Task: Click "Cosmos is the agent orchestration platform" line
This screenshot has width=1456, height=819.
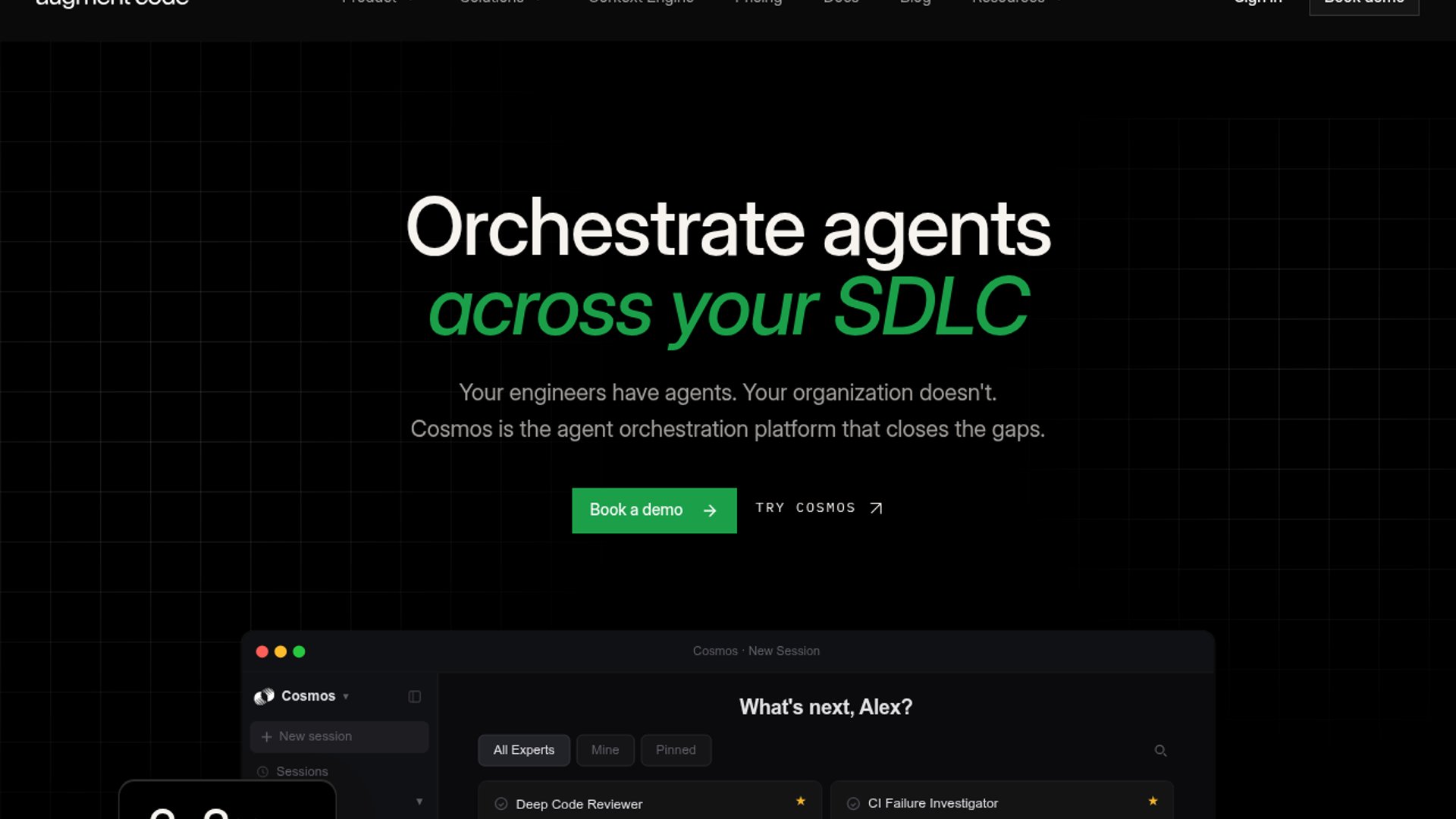Action: coord(728,429)
